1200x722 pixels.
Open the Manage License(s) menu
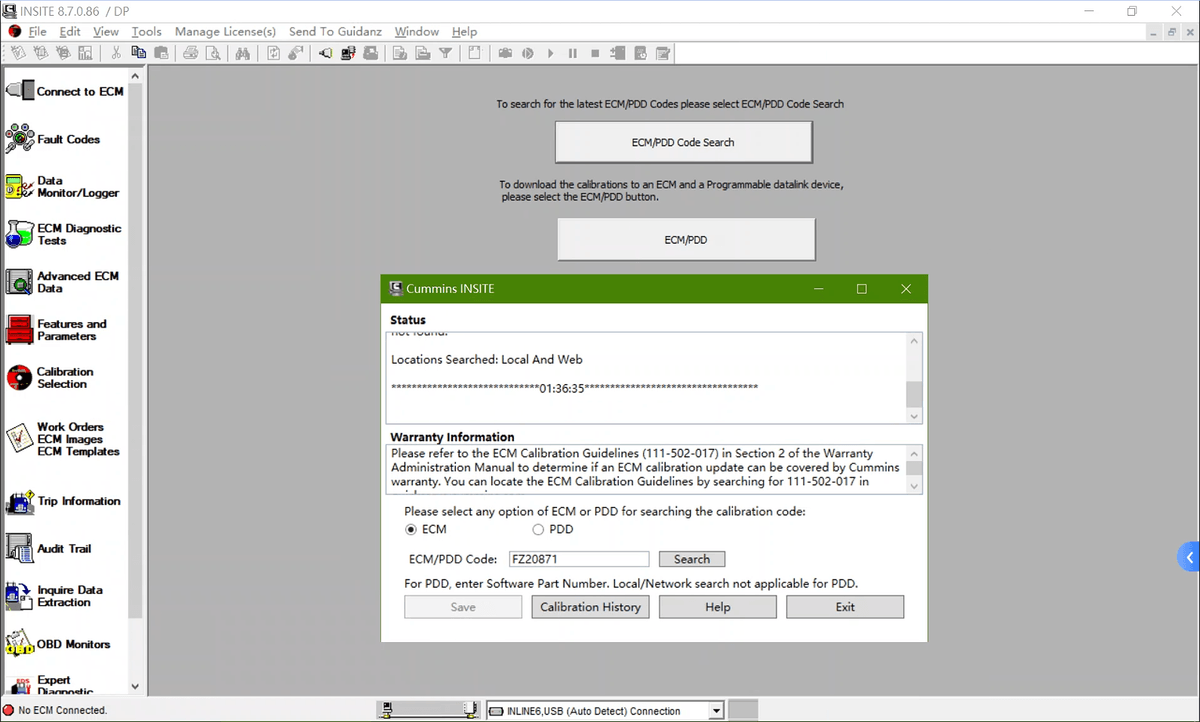[225, 31]
